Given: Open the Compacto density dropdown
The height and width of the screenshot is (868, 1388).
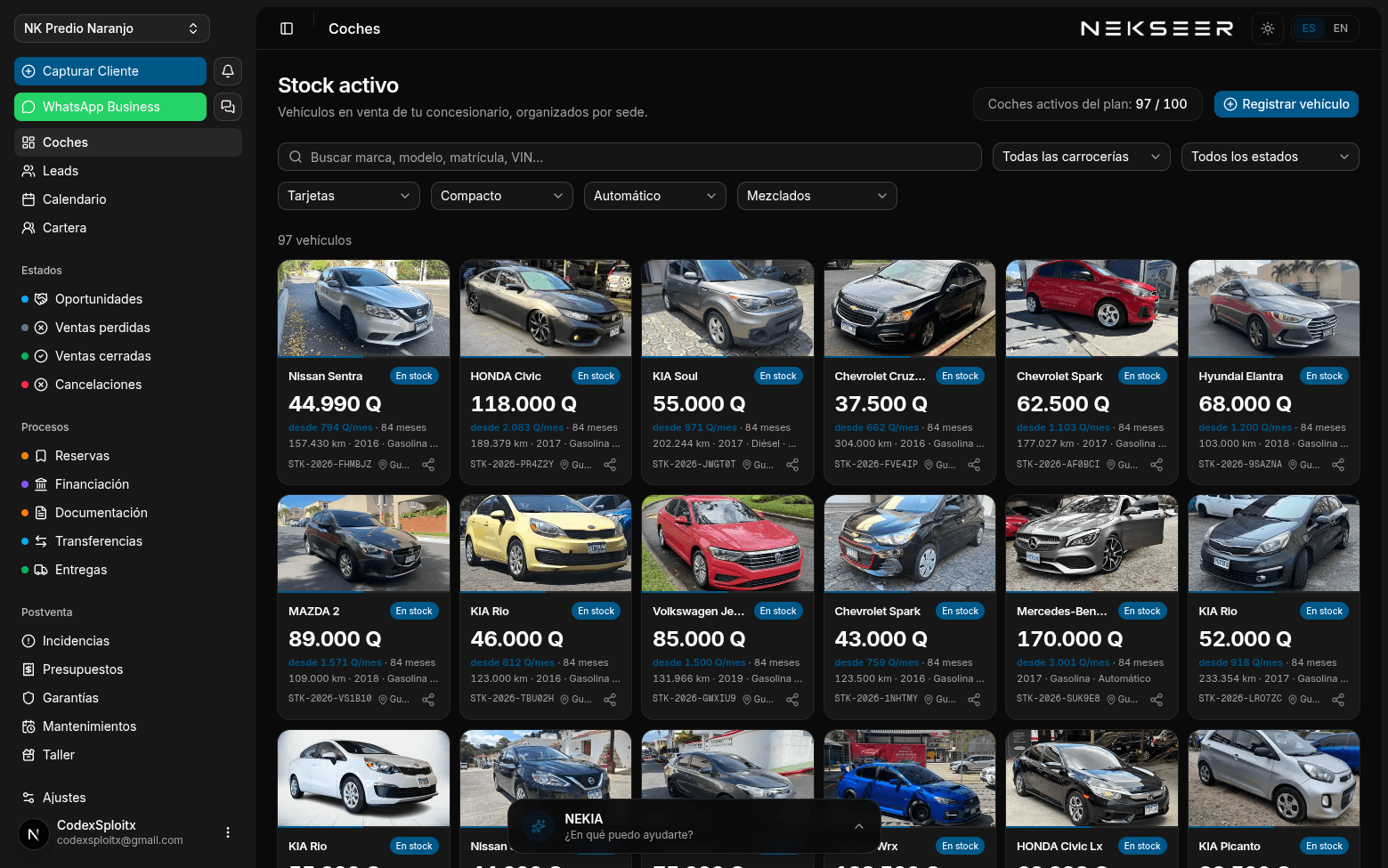Looking at the screenshot, I should (x=502, y=196).
